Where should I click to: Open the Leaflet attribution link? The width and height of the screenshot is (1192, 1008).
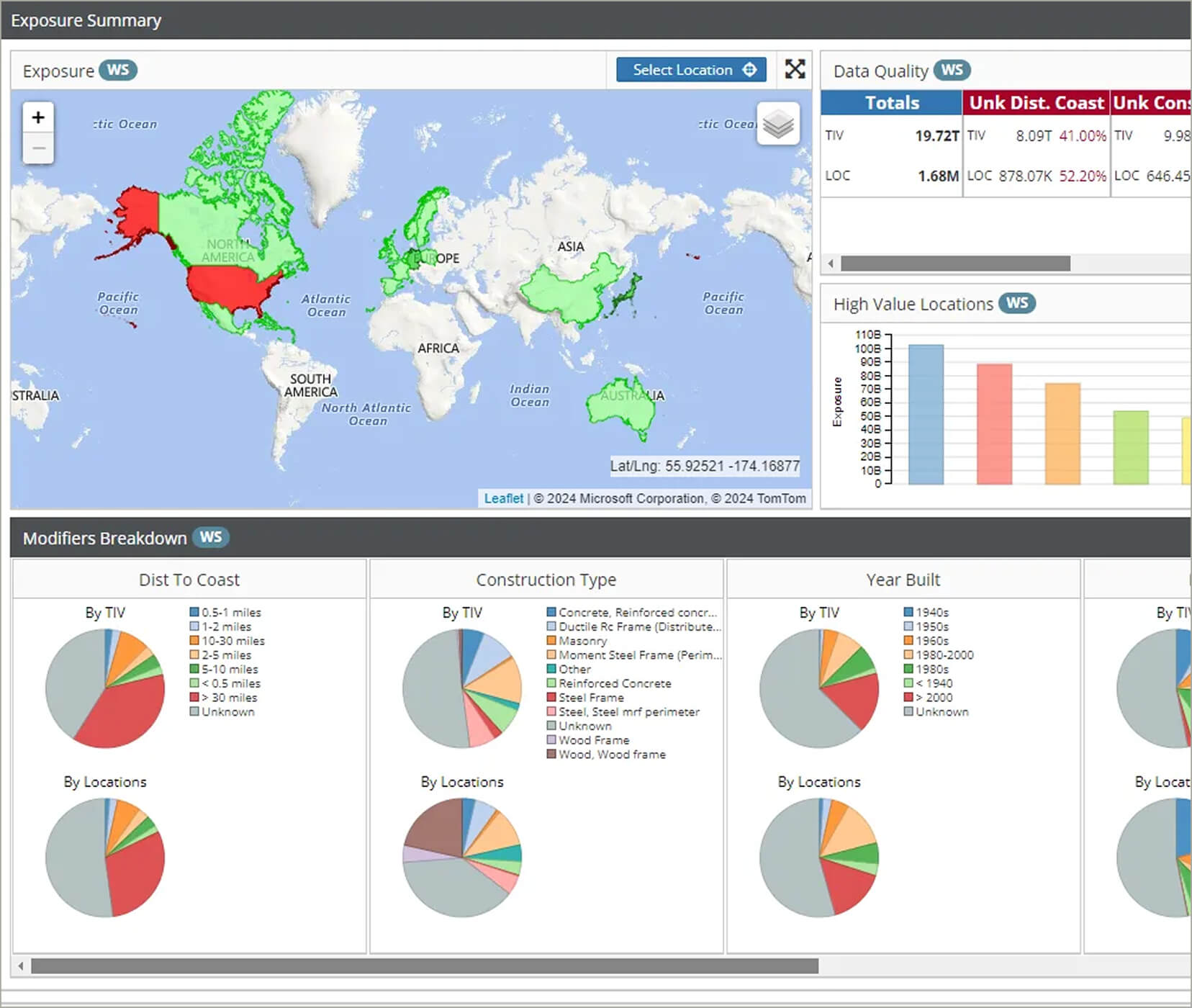(503, 498)
